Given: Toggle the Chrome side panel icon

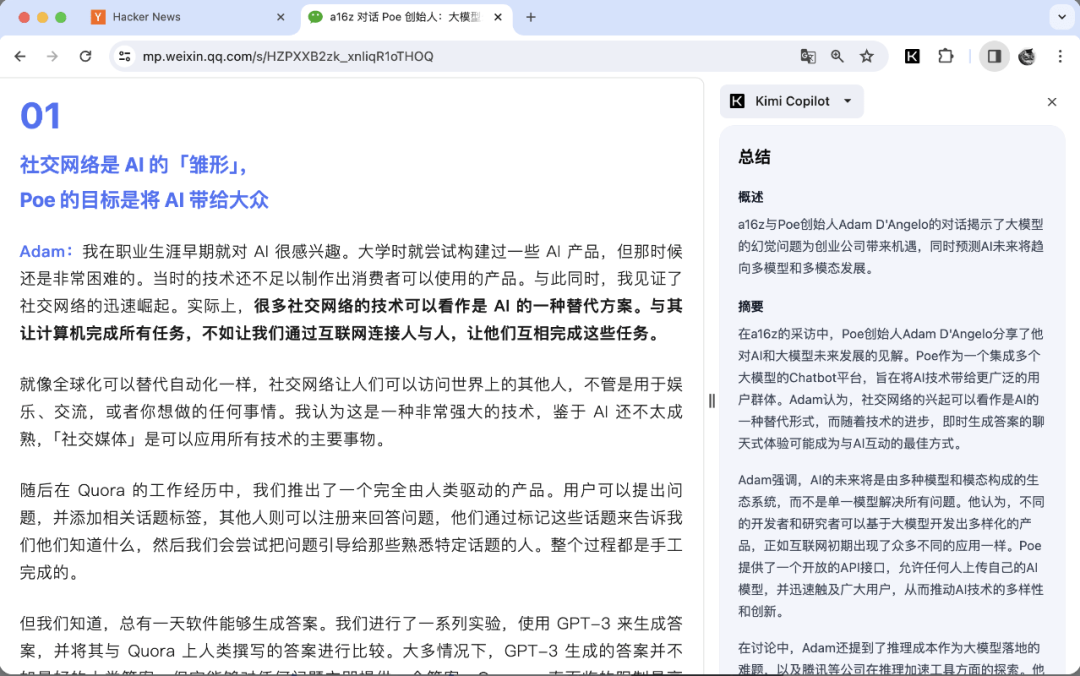Looking at the screenshot, I should pyautogui.click(x=993, y=56).
